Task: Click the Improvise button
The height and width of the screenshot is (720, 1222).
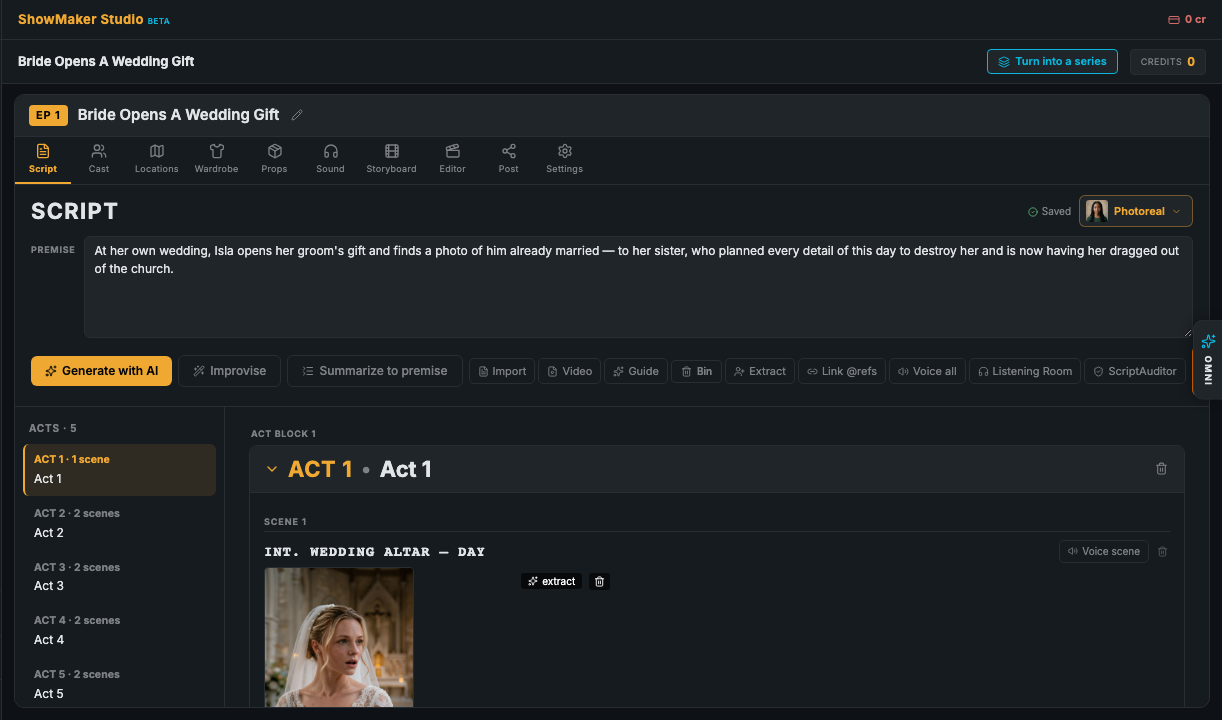Action: (230, 371)
